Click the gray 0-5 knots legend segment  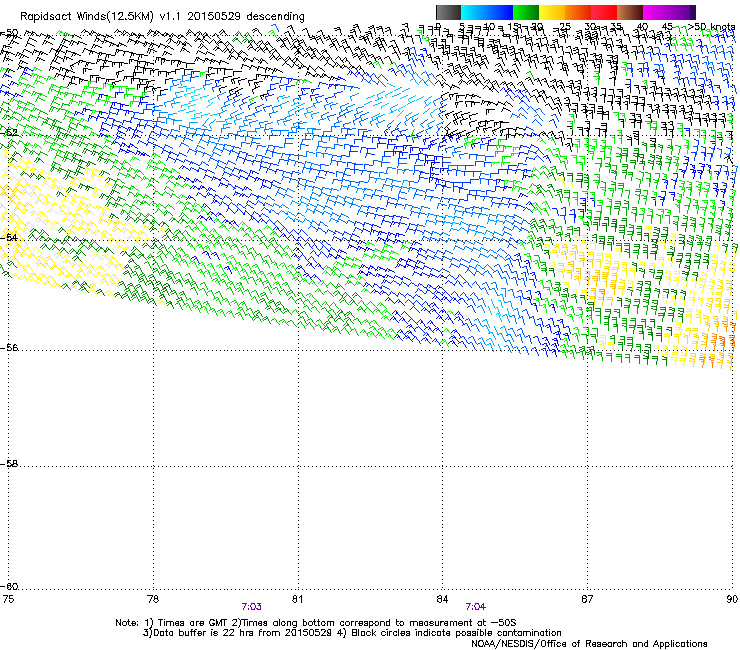(x=448, y=12)
